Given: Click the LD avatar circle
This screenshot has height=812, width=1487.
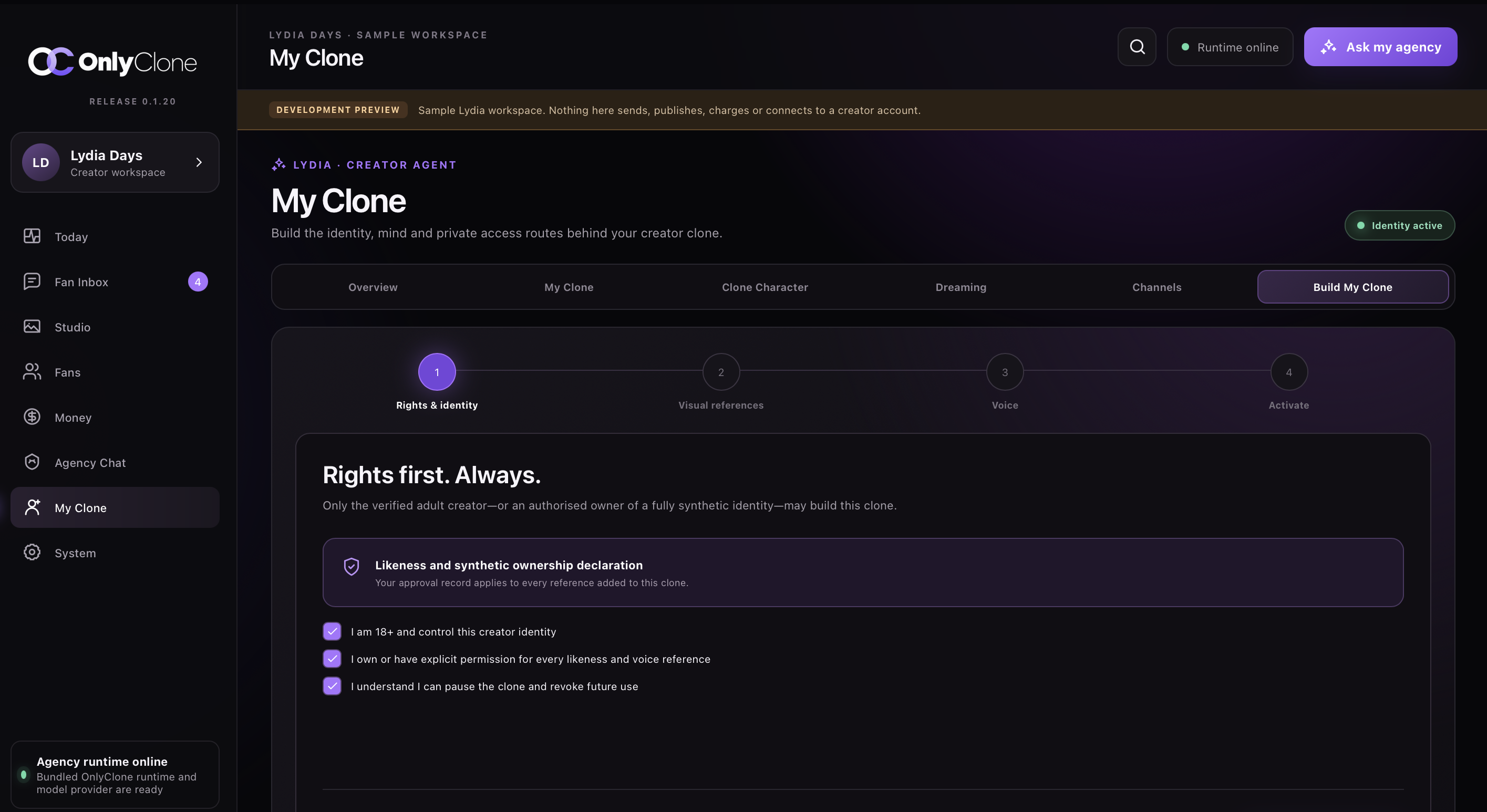Looking at the screenshot, I should point(40,162).
